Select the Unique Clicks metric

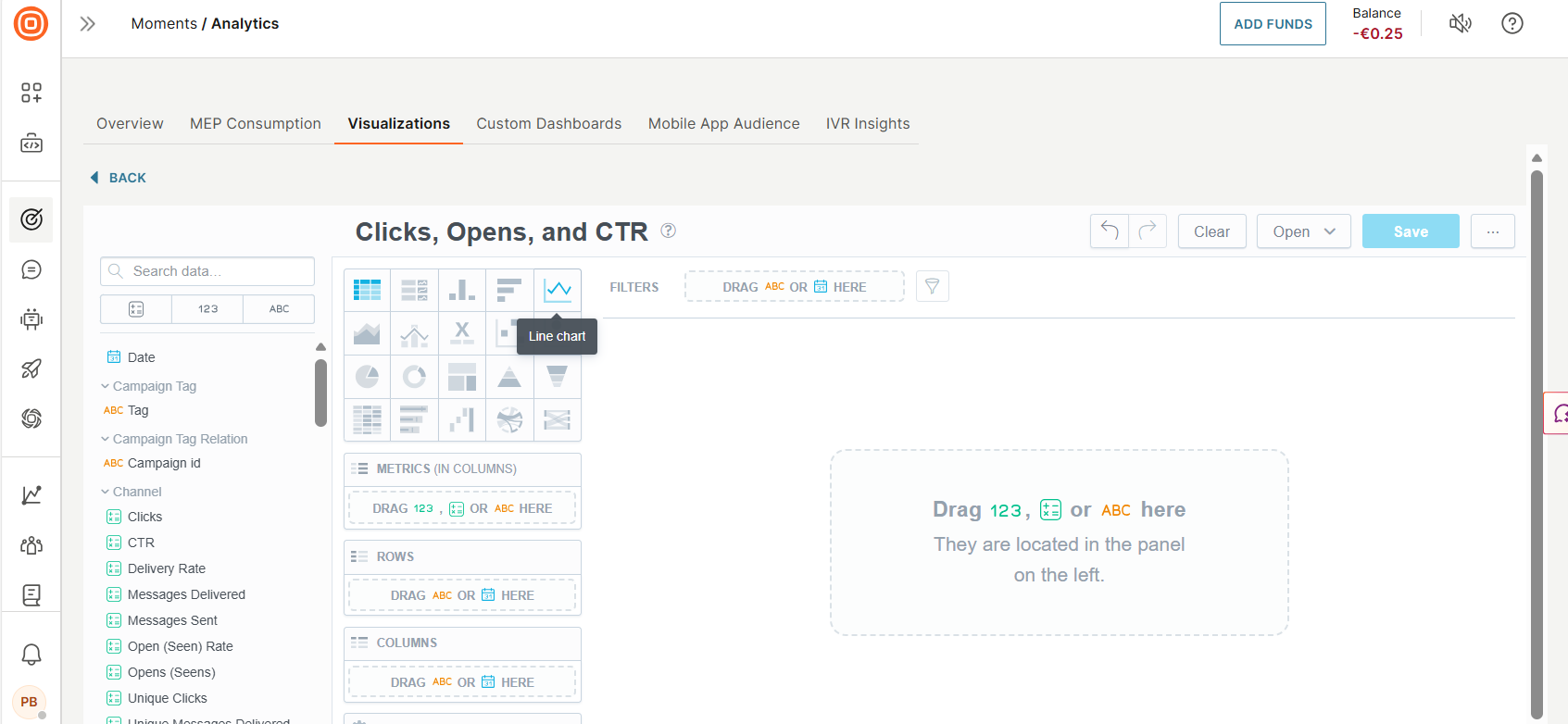pos(157,698)
